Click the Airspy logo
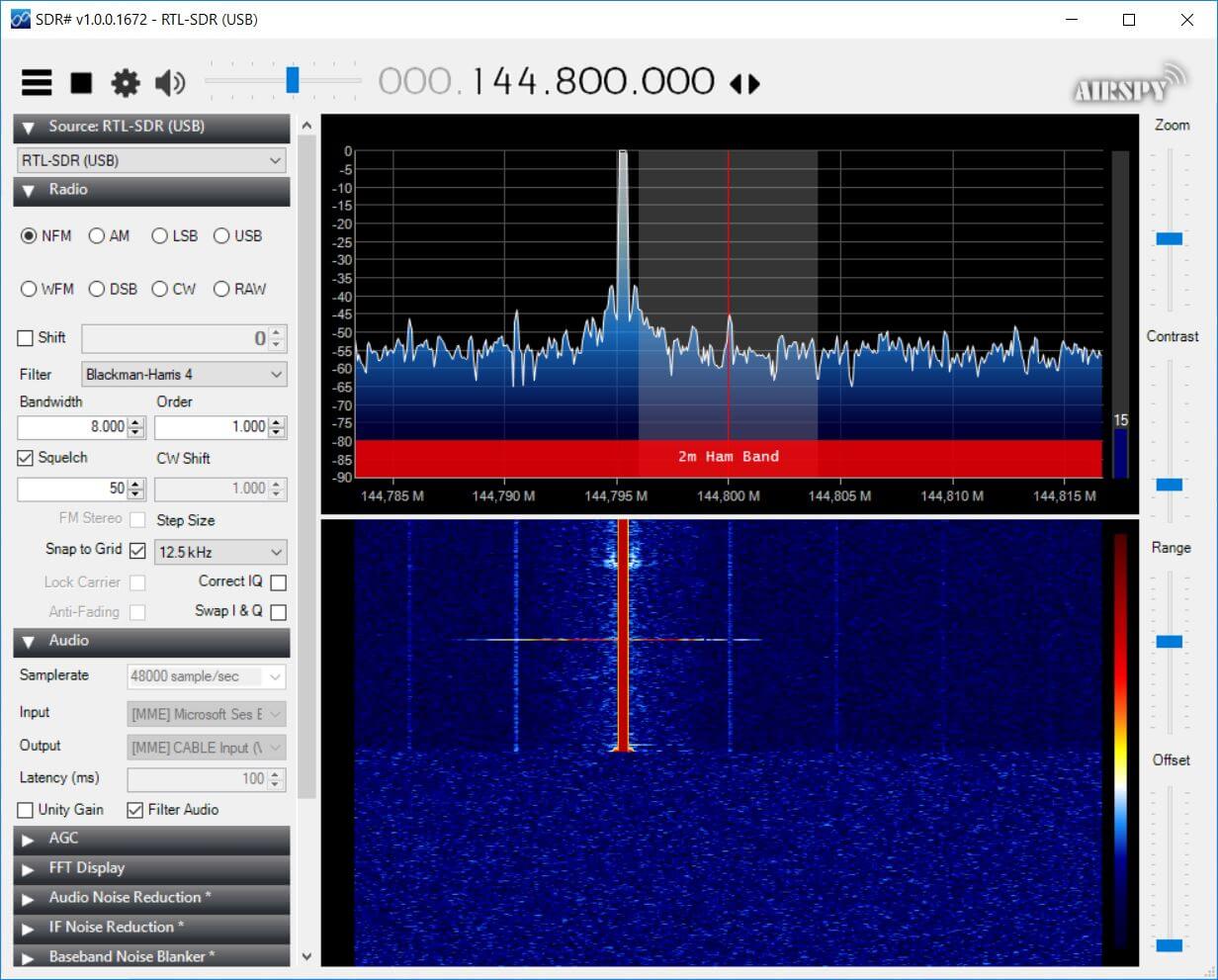Screen dimensions: 1218x980 [1130, 84]
